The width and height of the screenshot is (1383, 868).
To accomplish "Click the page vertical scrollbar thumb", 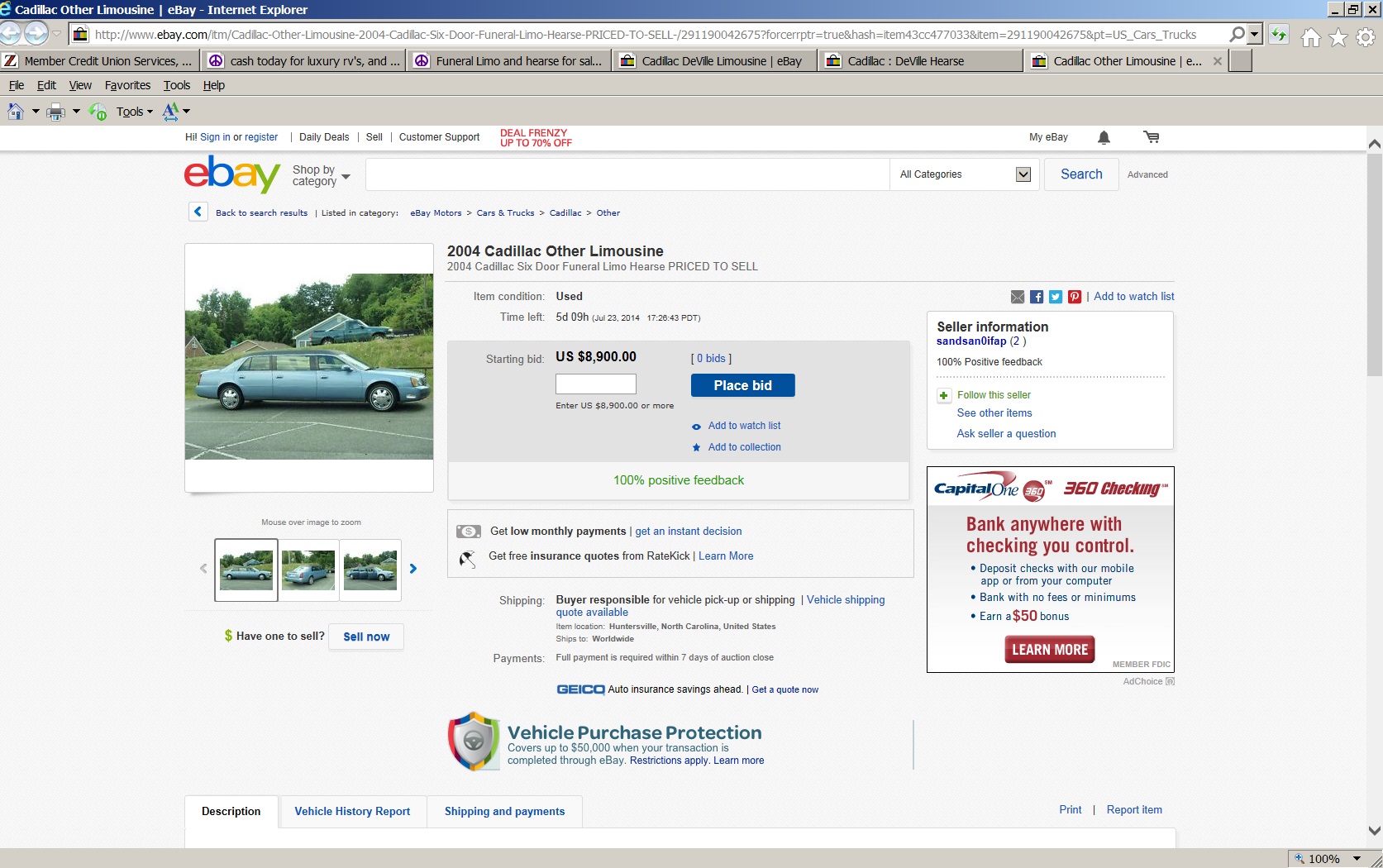I will tap(1375, 266).
